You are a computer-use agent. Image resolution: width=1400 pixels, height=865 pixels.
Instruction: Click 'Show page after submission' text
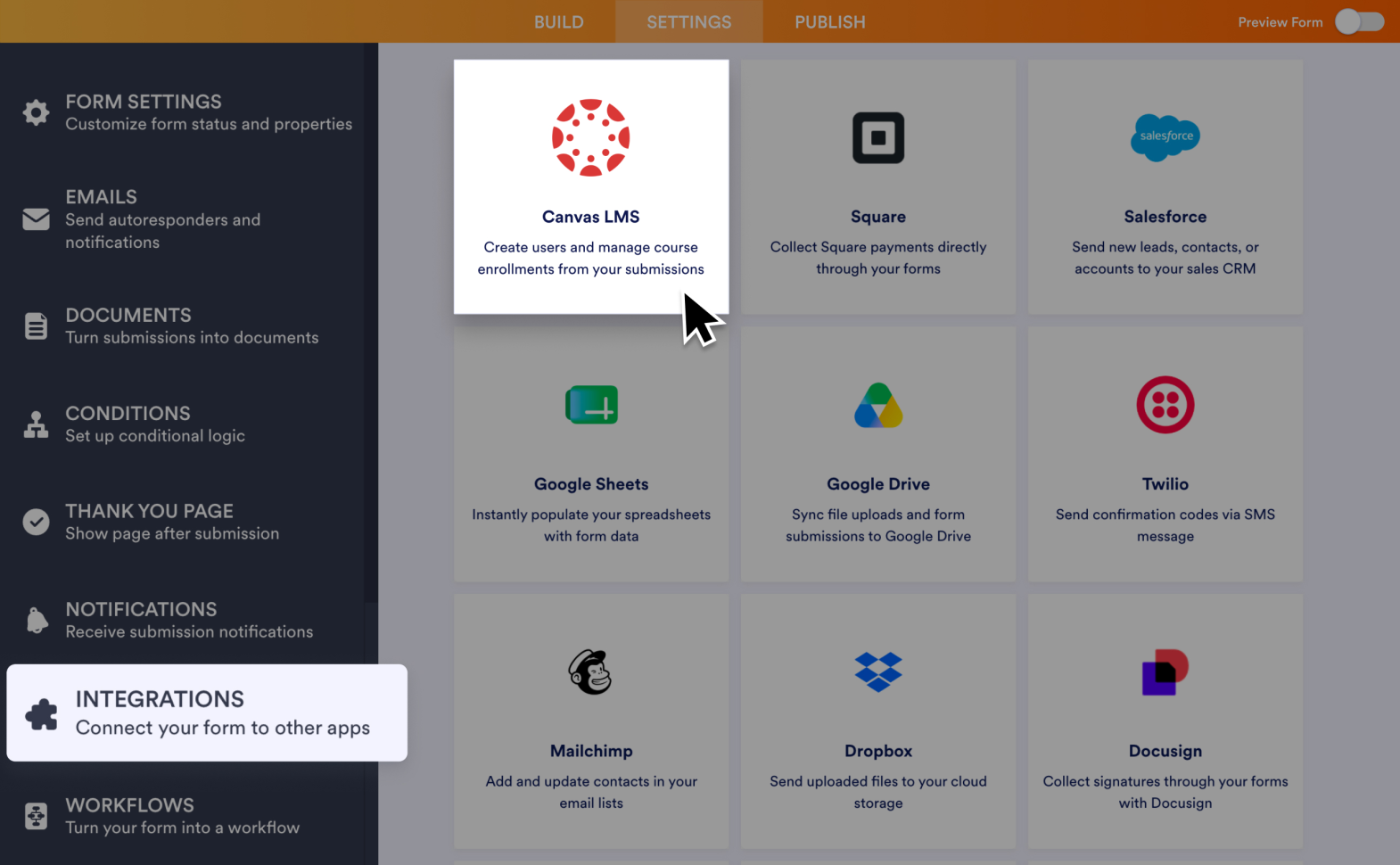(172, 533)
